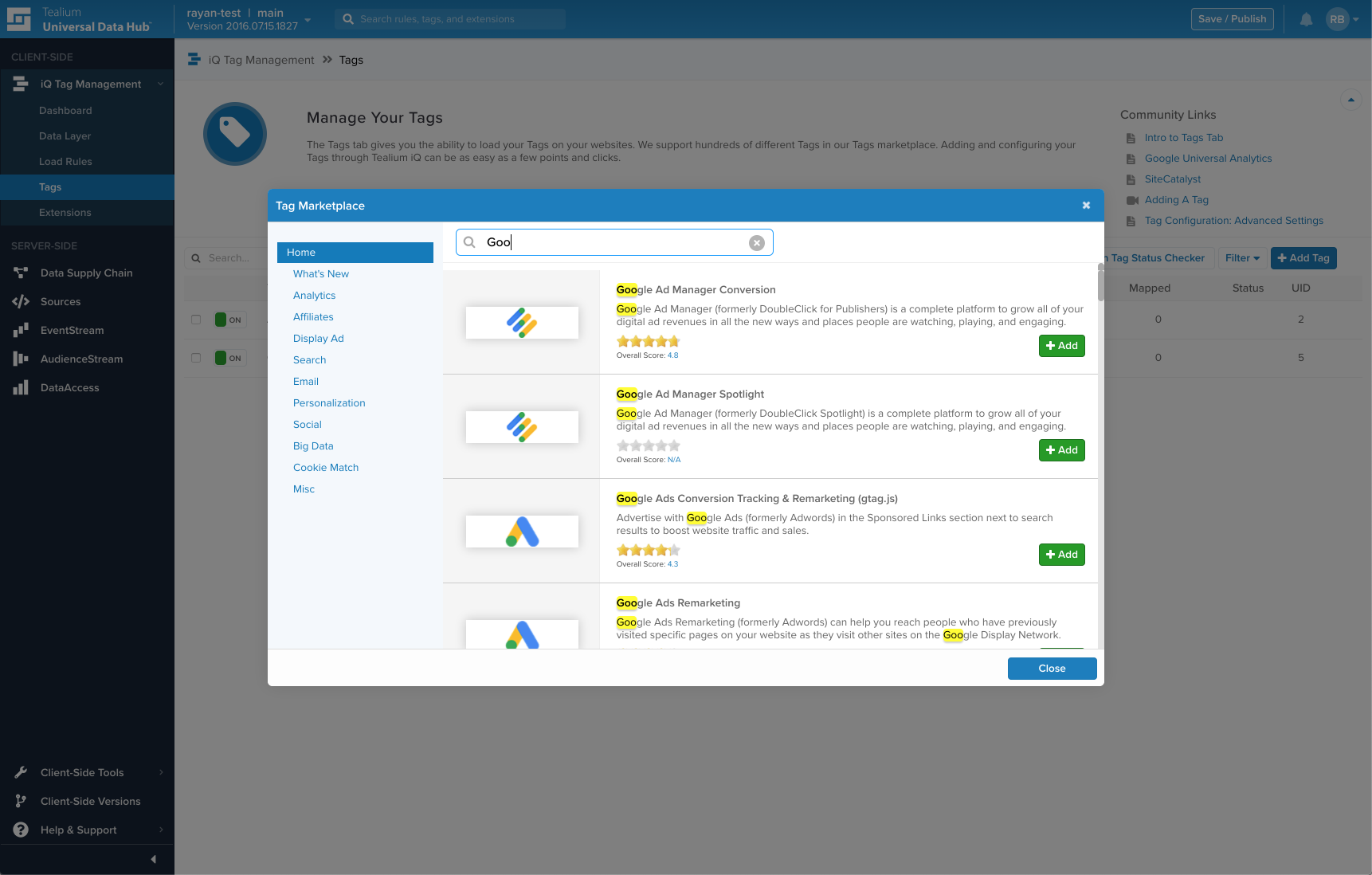Click the large blue tag icon

[235, 134]
